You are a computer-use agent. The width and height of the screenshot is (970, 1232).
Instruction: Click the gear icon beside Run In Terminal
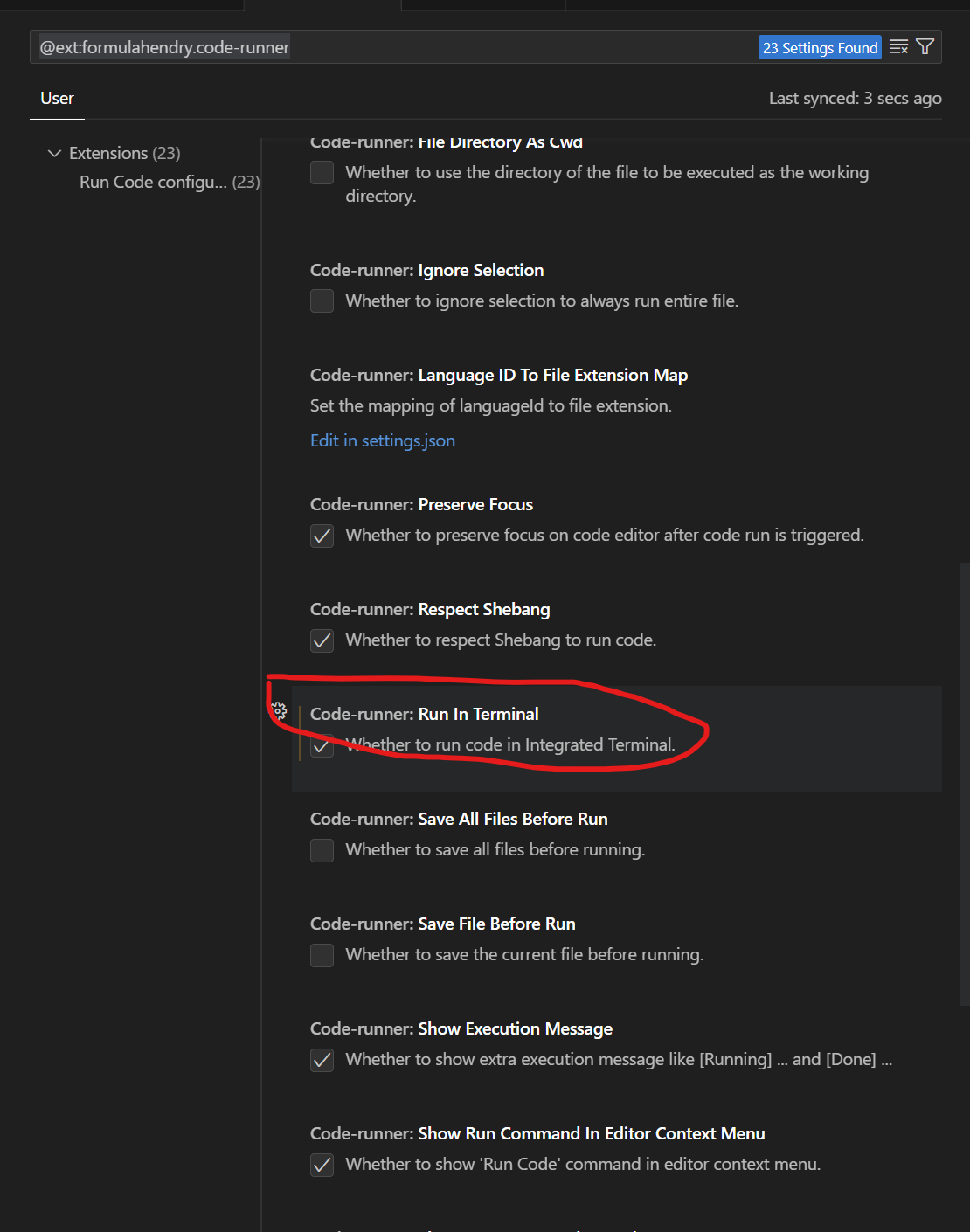click(279, 711)
